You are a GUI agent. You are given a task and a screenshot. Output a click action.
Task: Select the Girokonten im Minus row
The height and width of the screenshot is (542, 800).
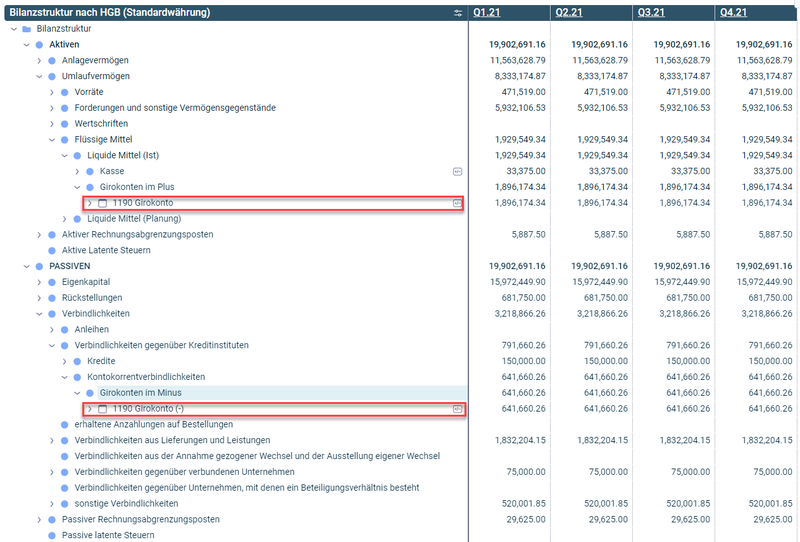140,393
